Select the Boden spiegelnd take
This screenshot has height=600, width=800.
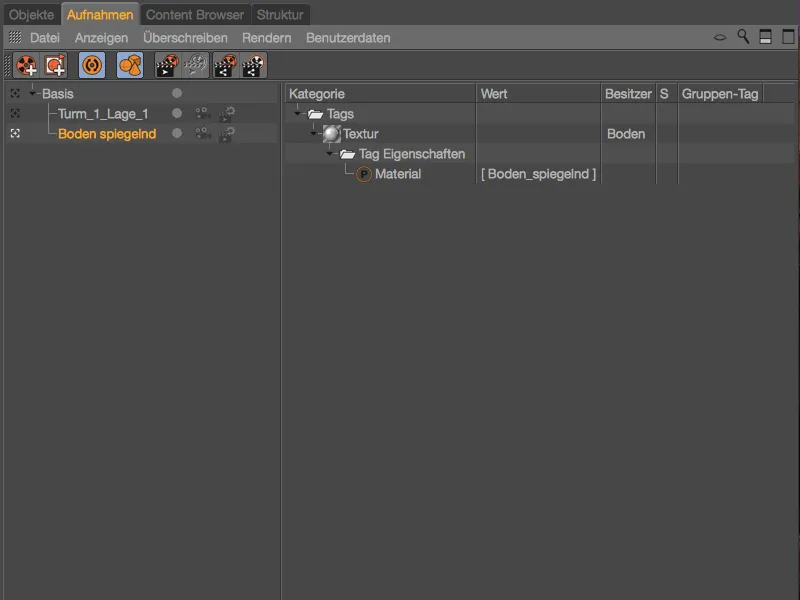pyautogui.click(x=107, y=134)
